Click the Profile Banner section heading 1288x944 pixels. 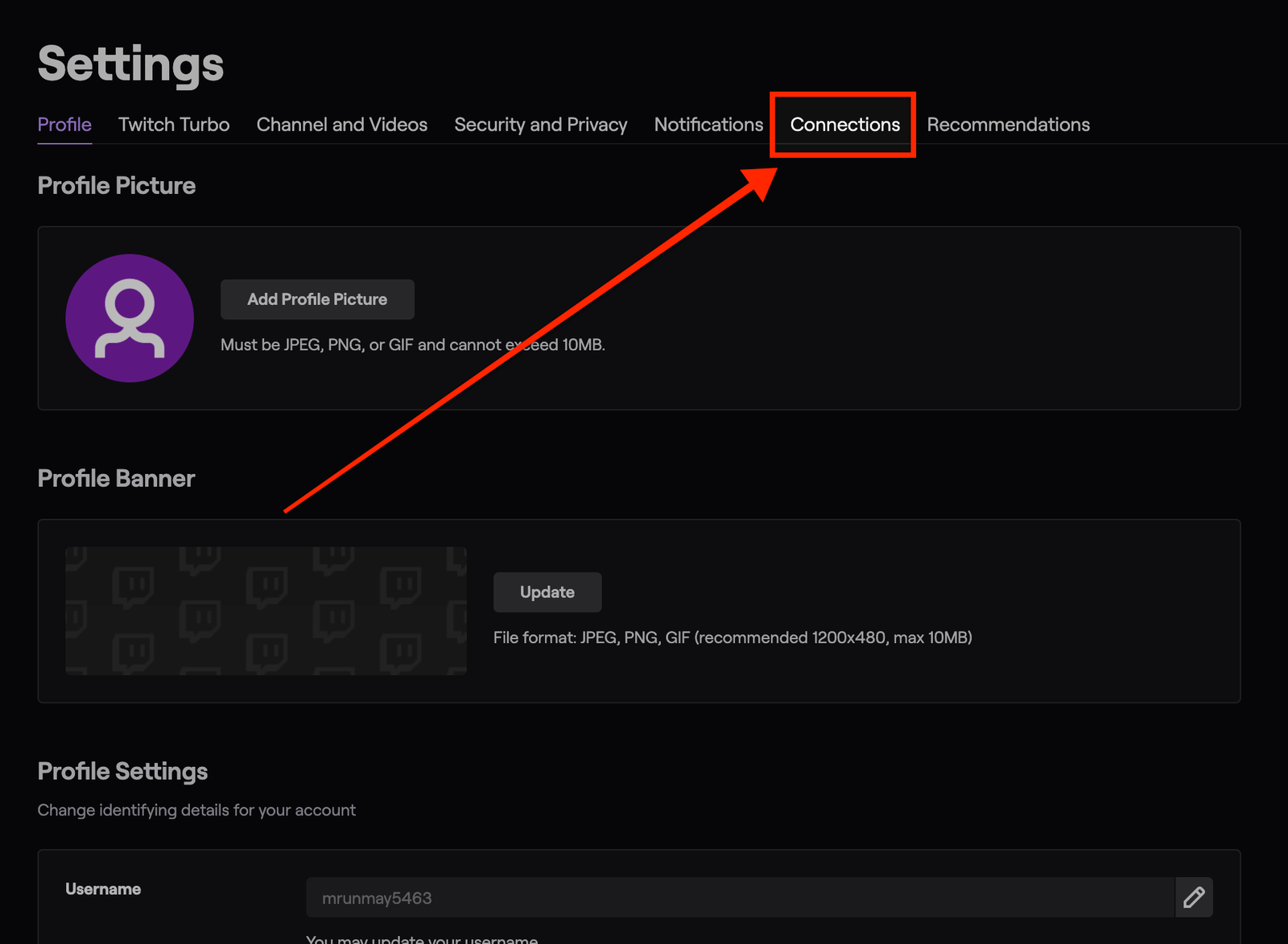click(116, 479)
